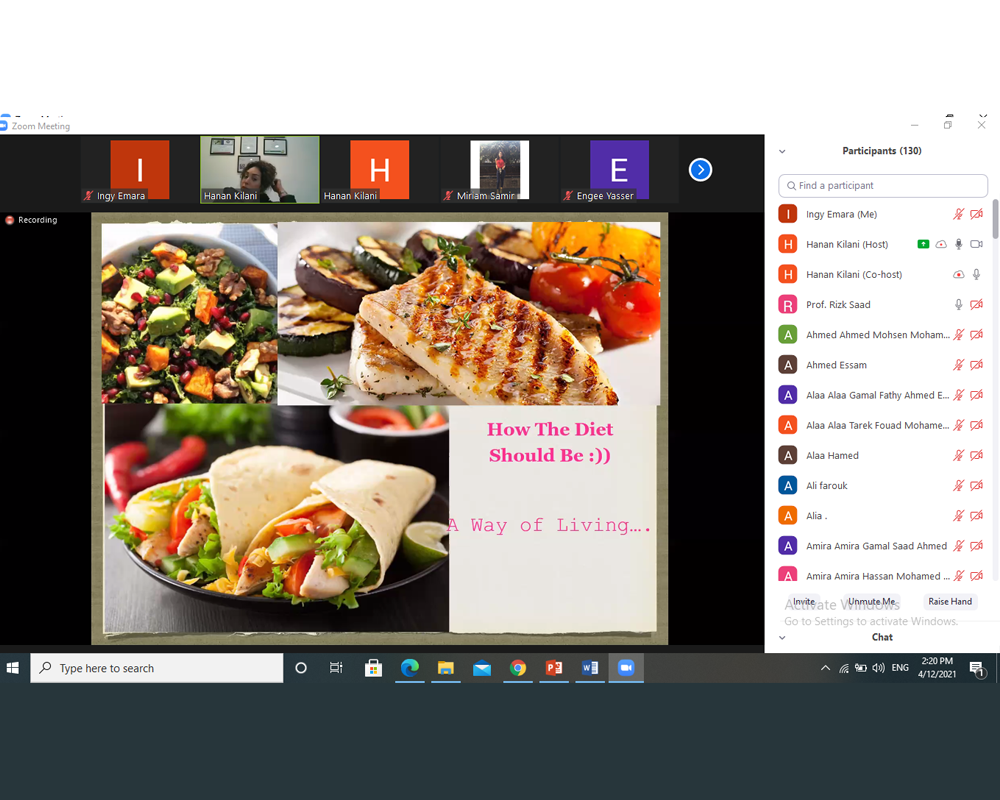
Task: Toggle Prof. Rizk Saad microphone icon
Action: 959,304
